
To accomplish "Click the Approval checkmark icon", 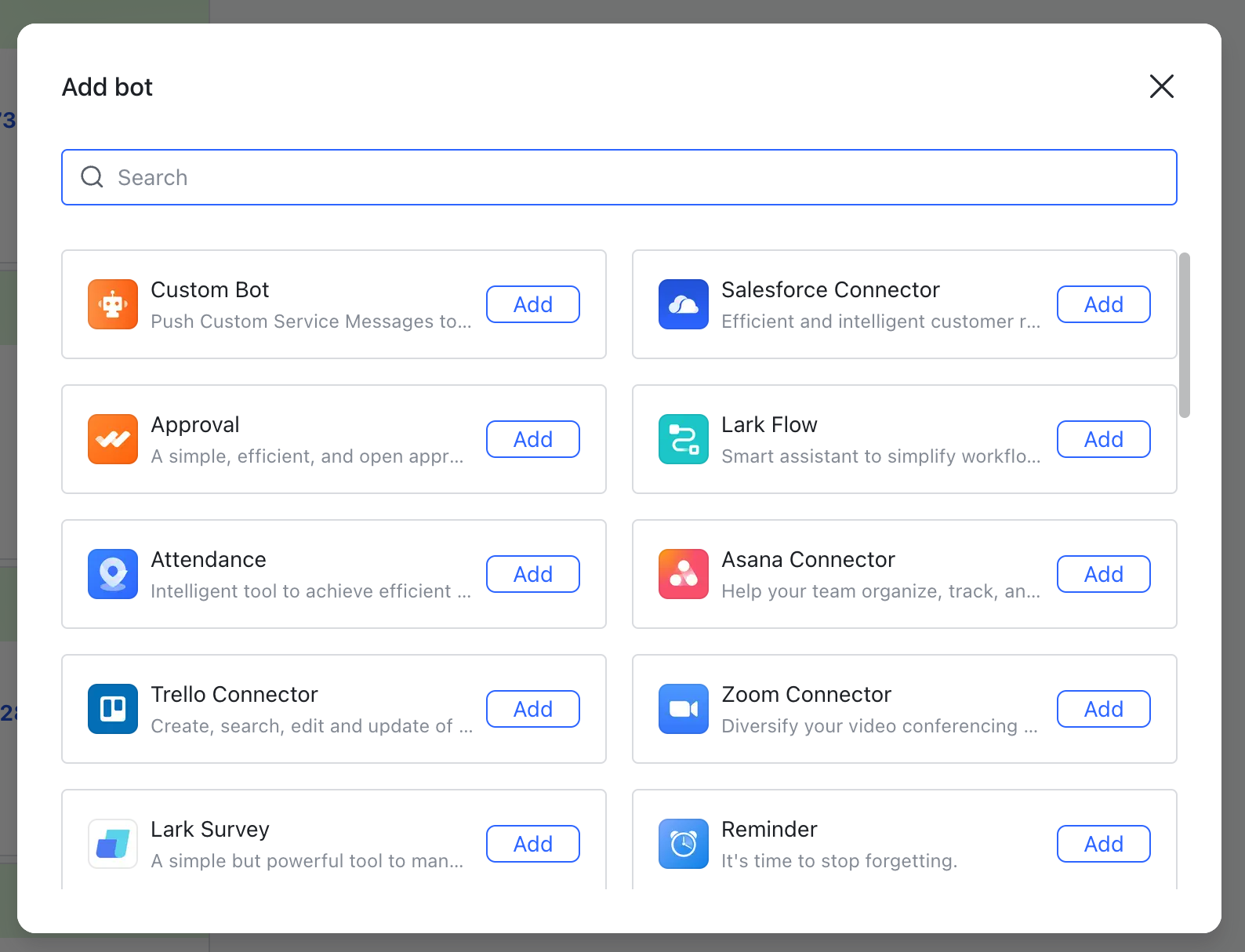I will point(113,439).
